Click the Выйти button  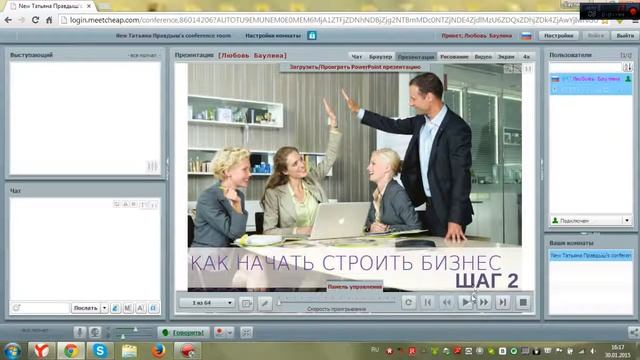point(625,36)
